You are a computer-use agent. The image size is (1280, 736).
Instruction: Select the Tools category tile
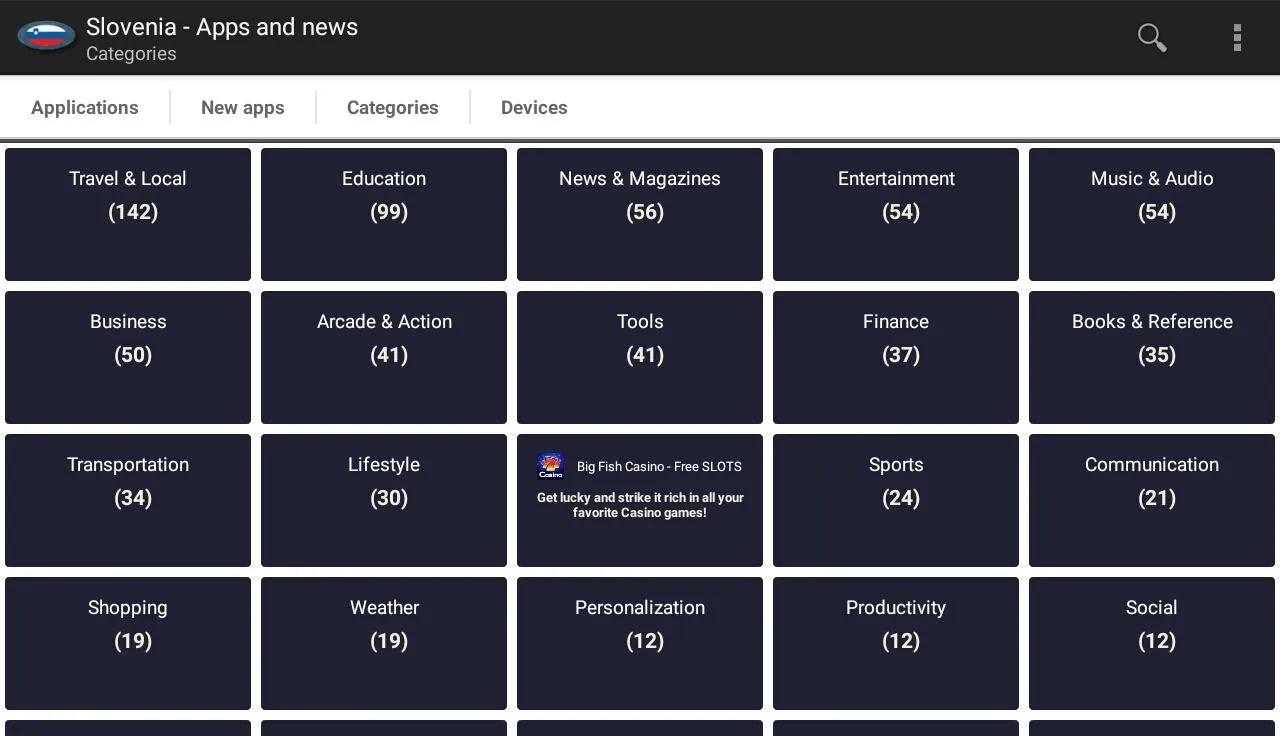point(640,357)
